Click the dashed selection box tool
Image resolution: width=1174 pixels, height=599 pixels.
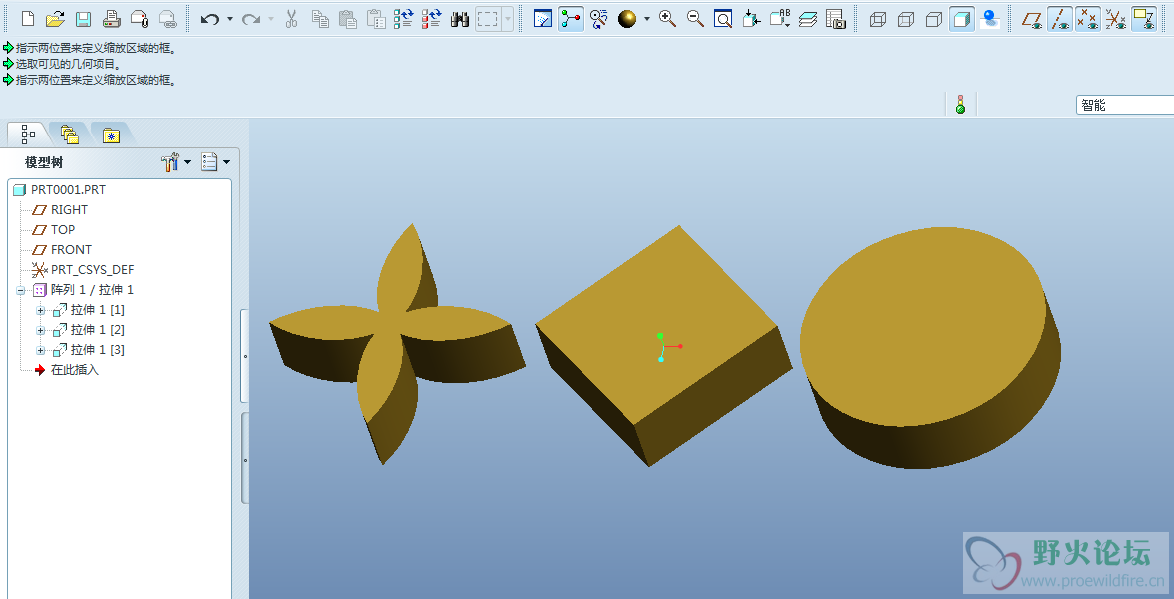(x=487, y=19)
